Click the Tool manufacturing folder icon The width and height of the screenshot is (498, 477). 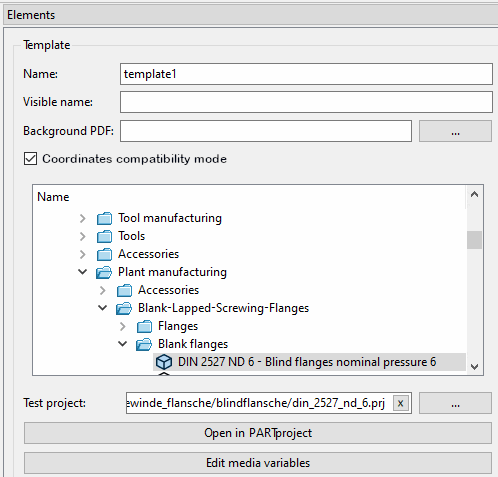pyautogui.click(x=104, y=218)
